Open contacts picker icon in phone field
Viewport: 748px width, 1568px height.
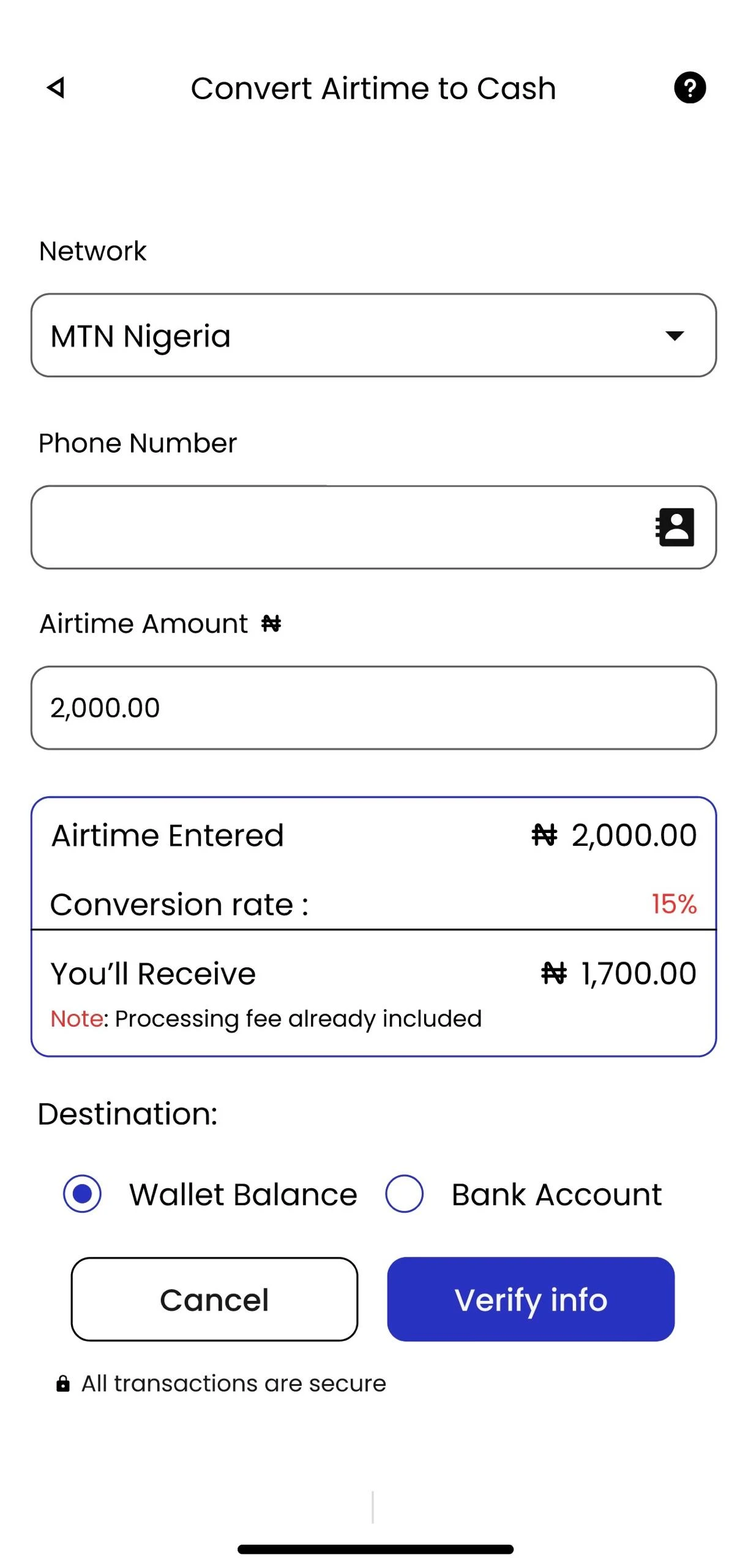pyautogui.click(x=675, y=527)
